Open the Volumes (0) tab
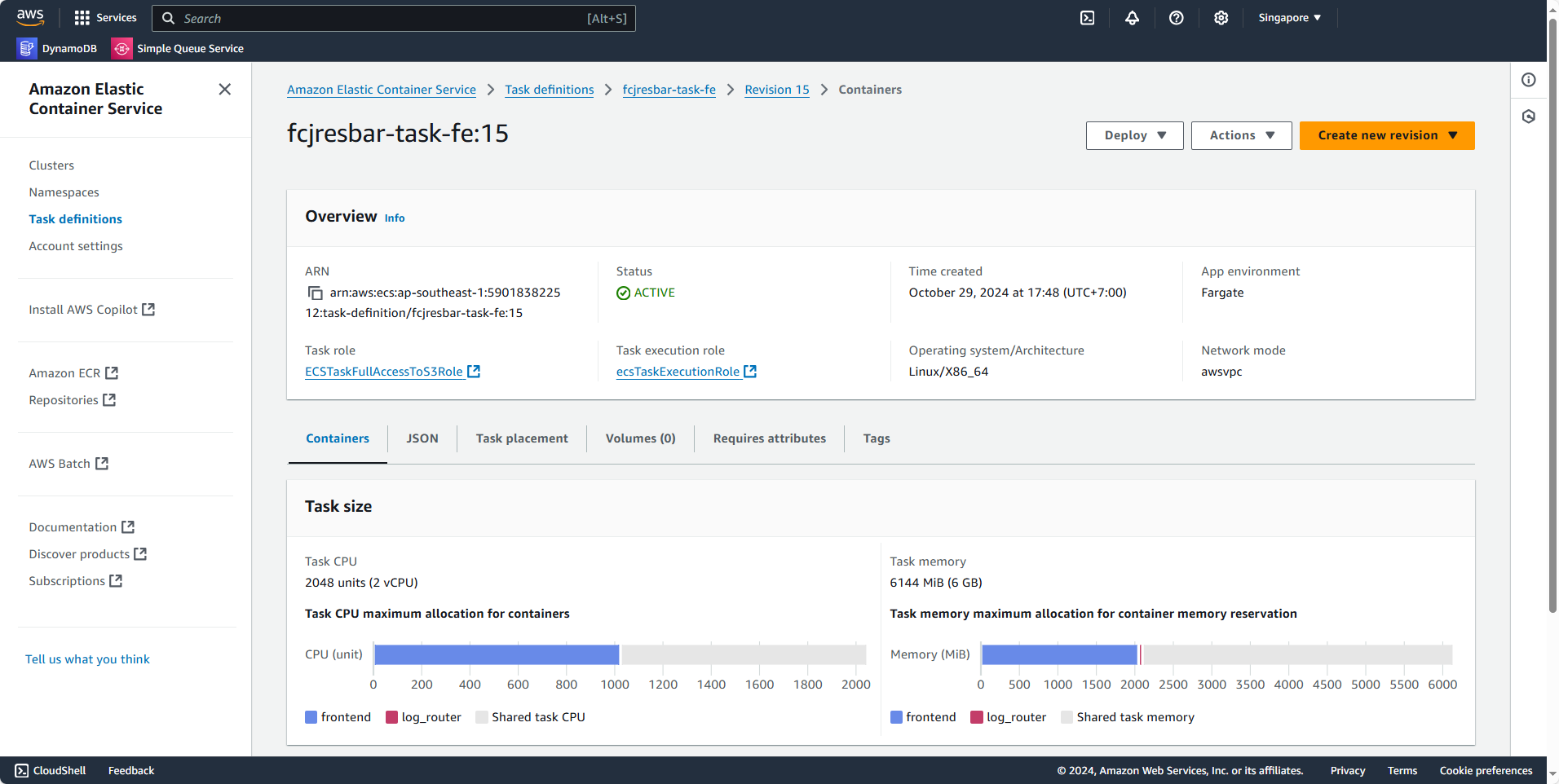The height and width of the screenshot is (784, 1559). (x=640, y=438)
